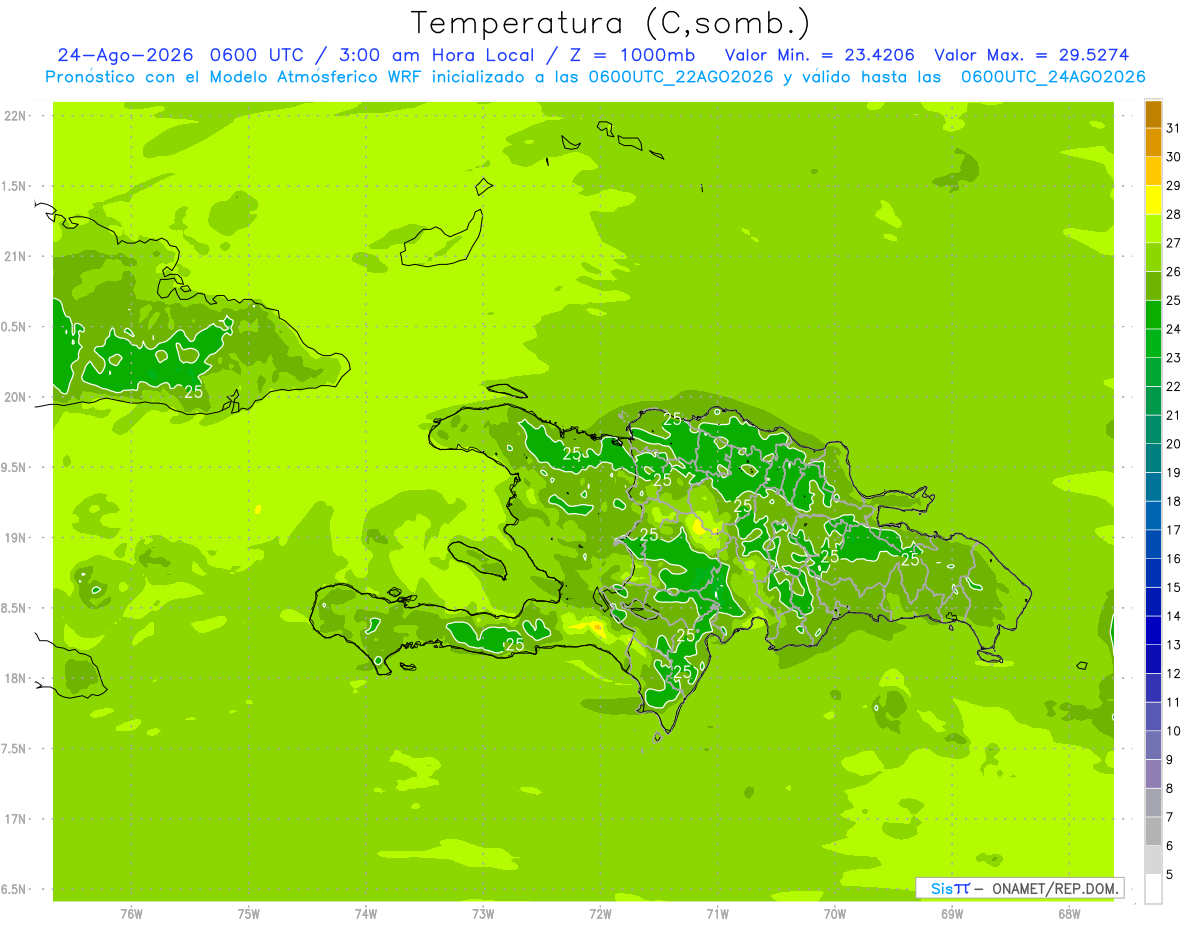This screenshot has width=1200, height=927.
Task: Click the 25 contour label on Haiti's southern peninsula
Action: 515,645
